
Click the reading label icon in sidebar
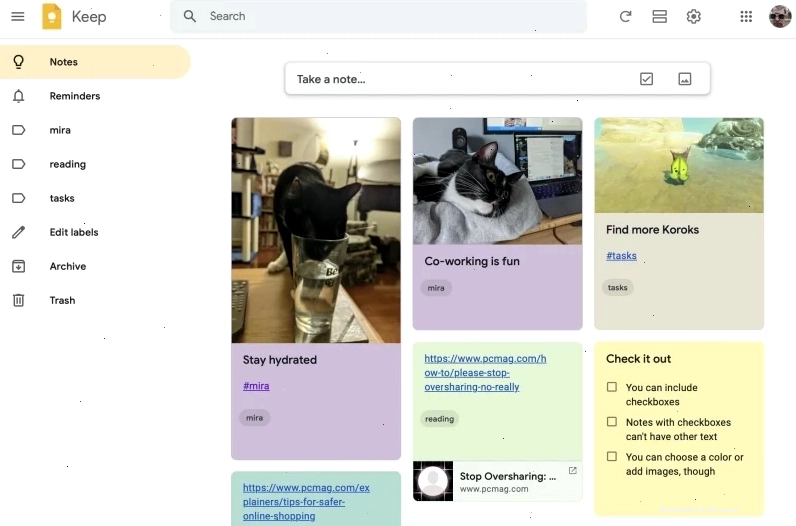coord(18,164)
